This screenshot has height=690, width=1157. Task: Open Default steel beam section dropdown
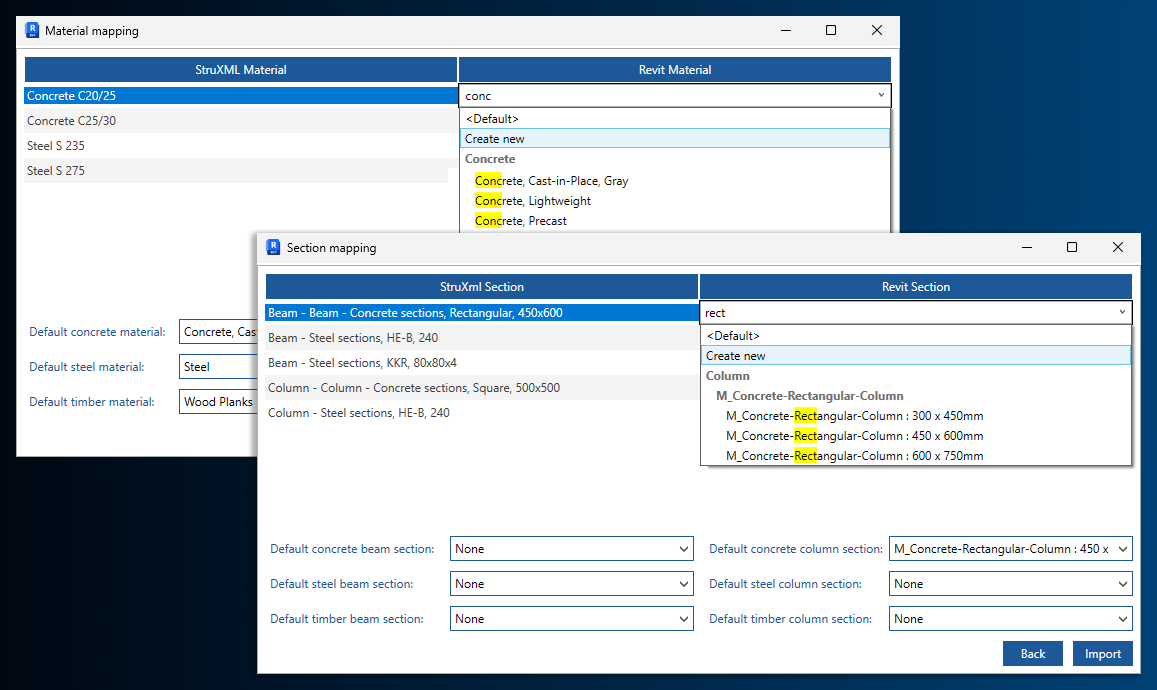572,584
